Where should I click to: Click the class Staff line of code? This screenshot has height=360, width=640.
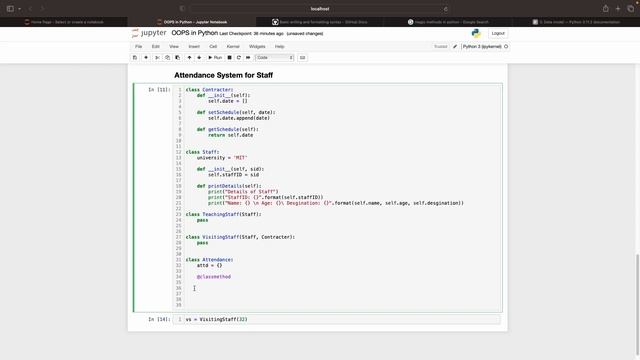202,152
